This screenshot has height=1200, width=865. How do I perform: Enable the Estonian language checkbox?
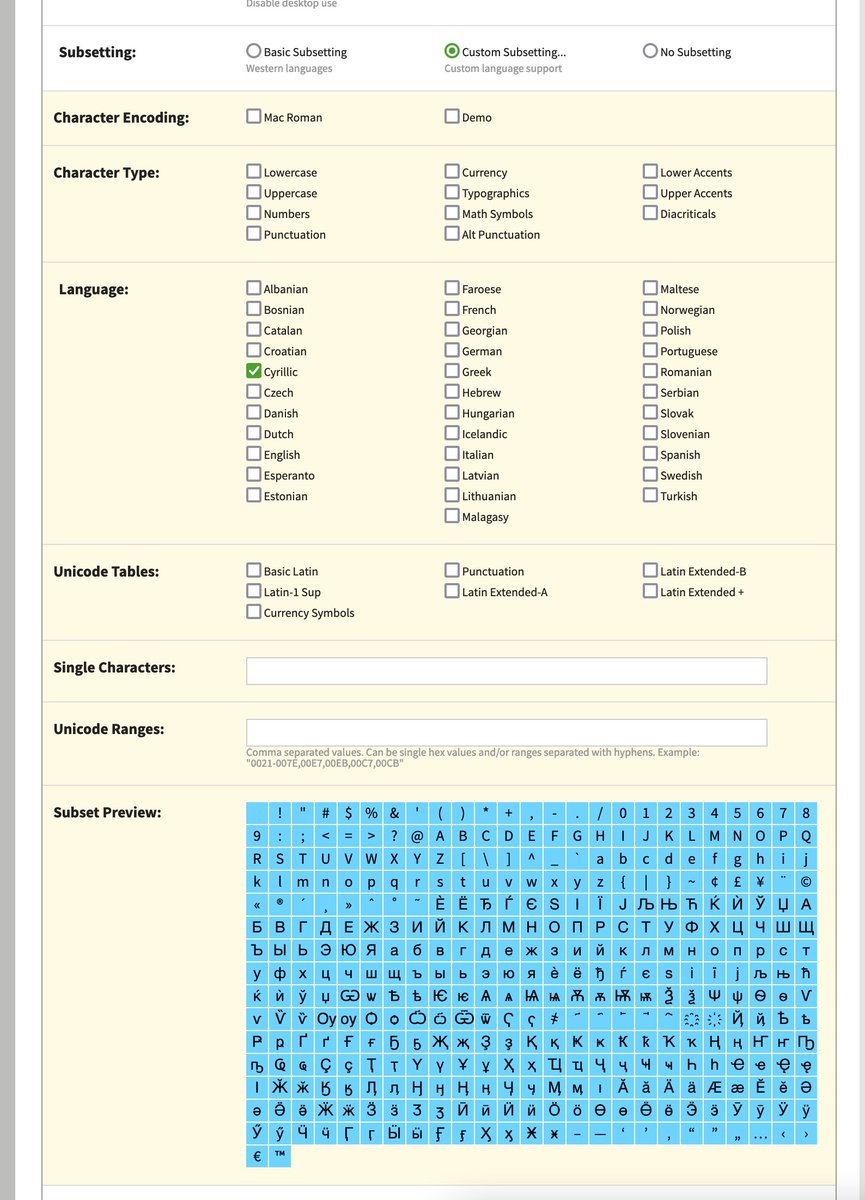click(x=254, y=495)
